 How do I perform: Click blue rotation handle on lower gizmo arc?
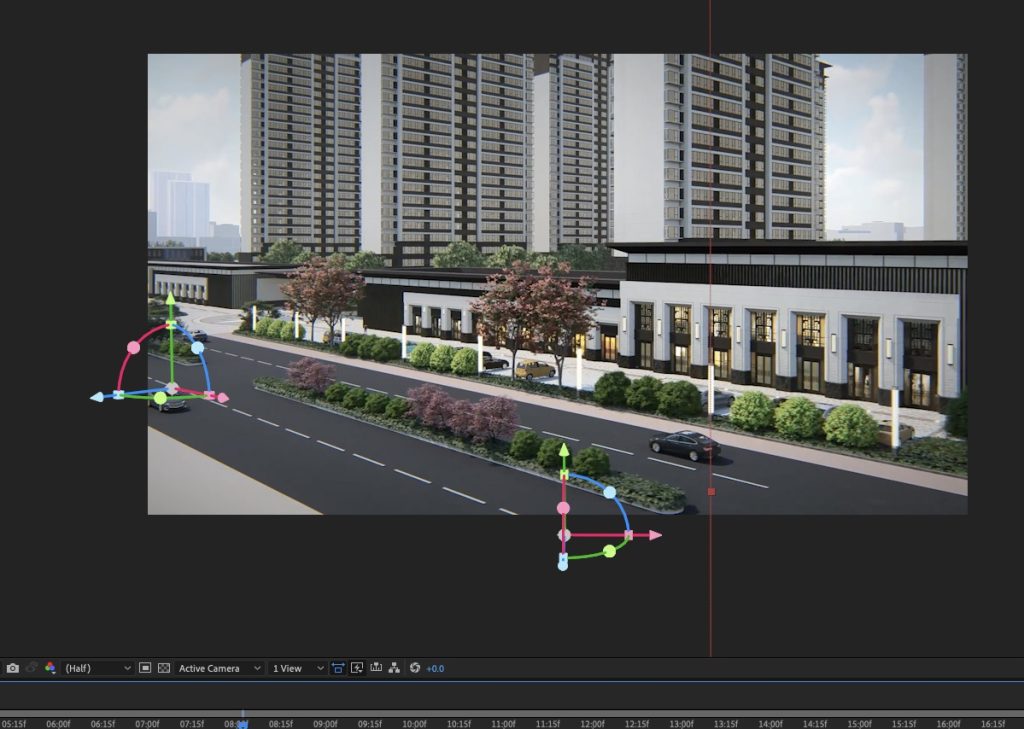click(x=609, y=492)
